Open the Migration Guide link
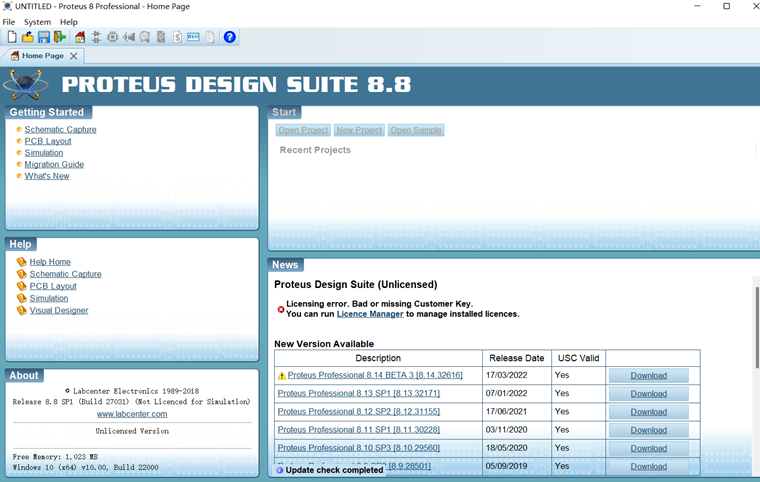 (54, 164)
